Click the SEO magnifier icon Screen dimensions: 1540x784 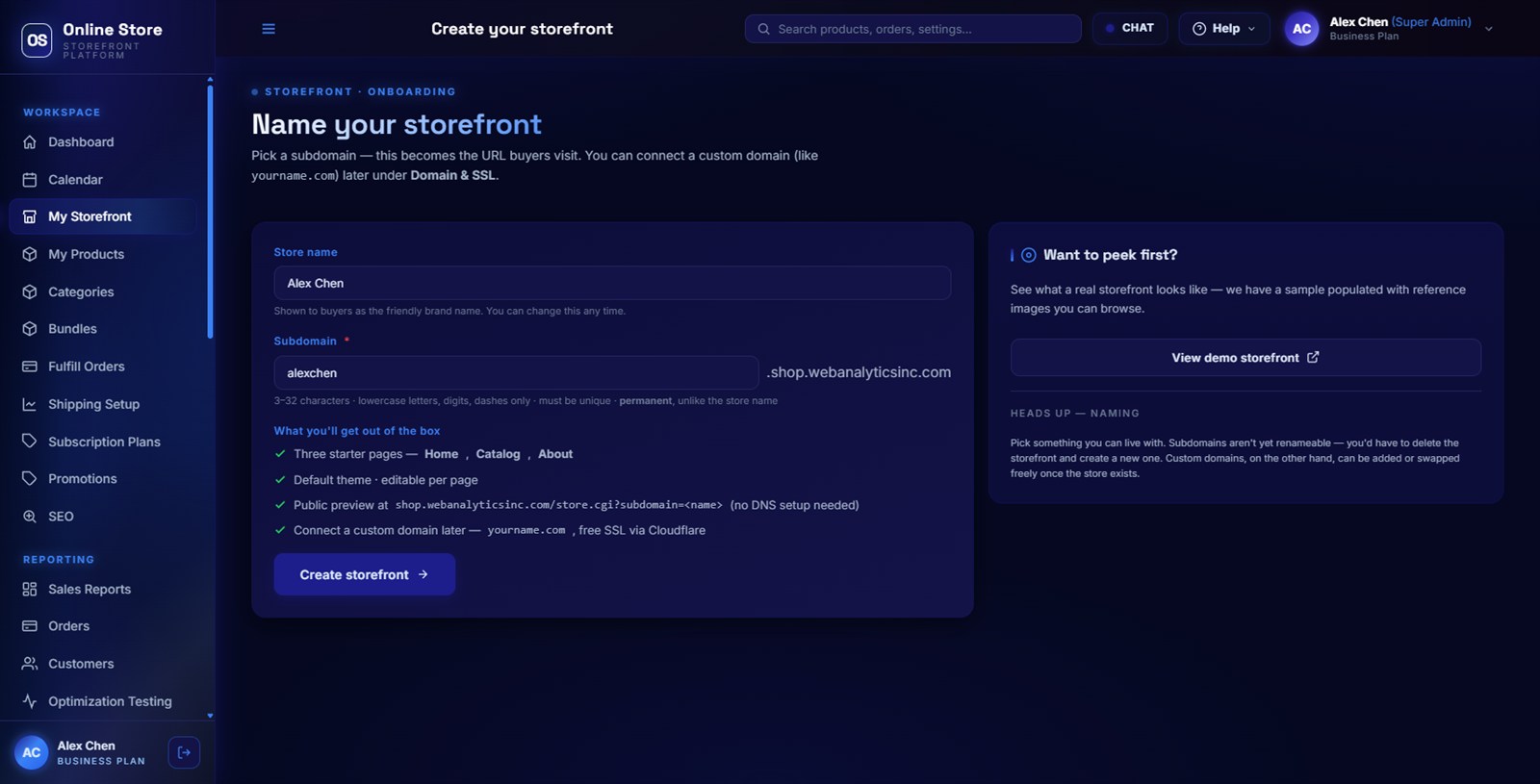click(x=30, y=517)
